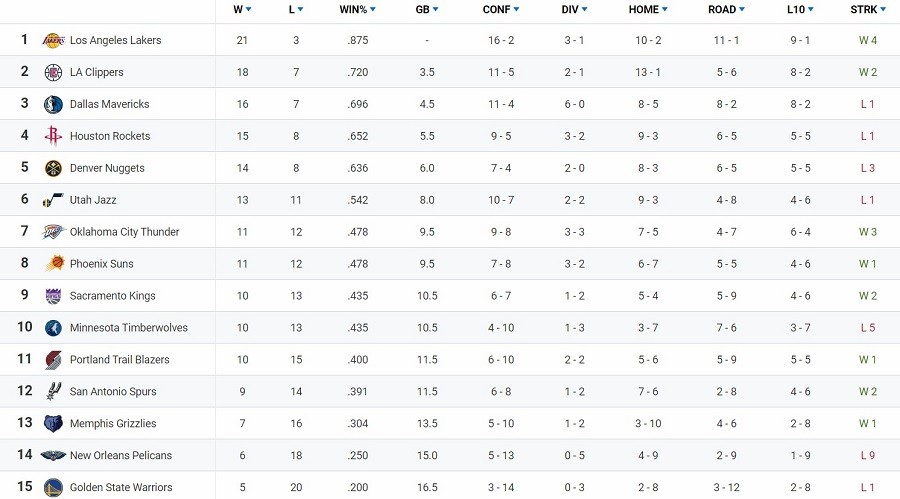Open Oklahoma City Thunder team link
The width and height of the screenshot is (900, 499).
pyautogui.click(x=125, y=232)
